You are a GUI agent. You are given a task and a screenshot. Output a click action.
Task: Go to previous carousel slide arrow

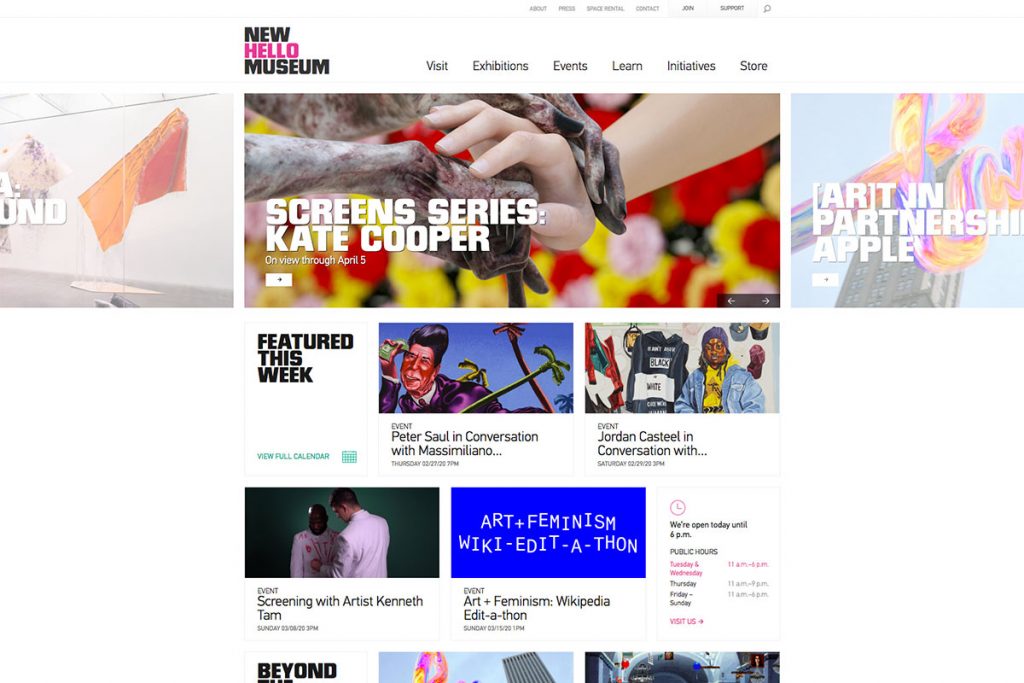(x=731, y=301)
